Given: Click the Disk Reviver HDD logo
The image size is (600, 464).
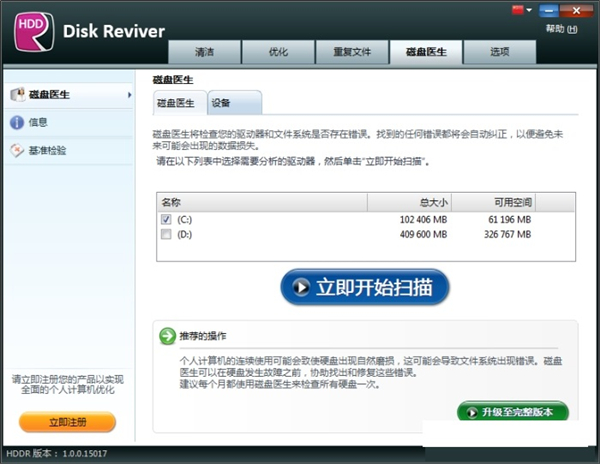Looking at the screenshot, I should [x=34, y=31].
